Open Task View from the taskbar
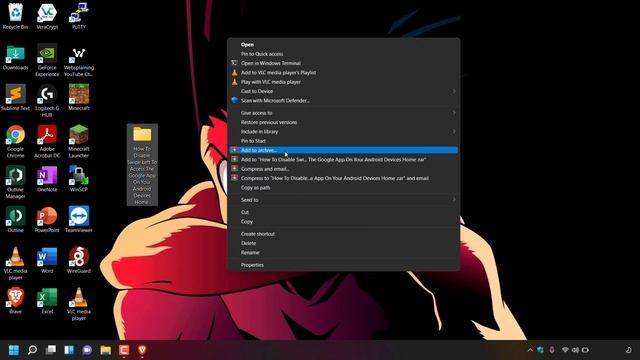The image size is (640, 360). (x=51, y=350)
